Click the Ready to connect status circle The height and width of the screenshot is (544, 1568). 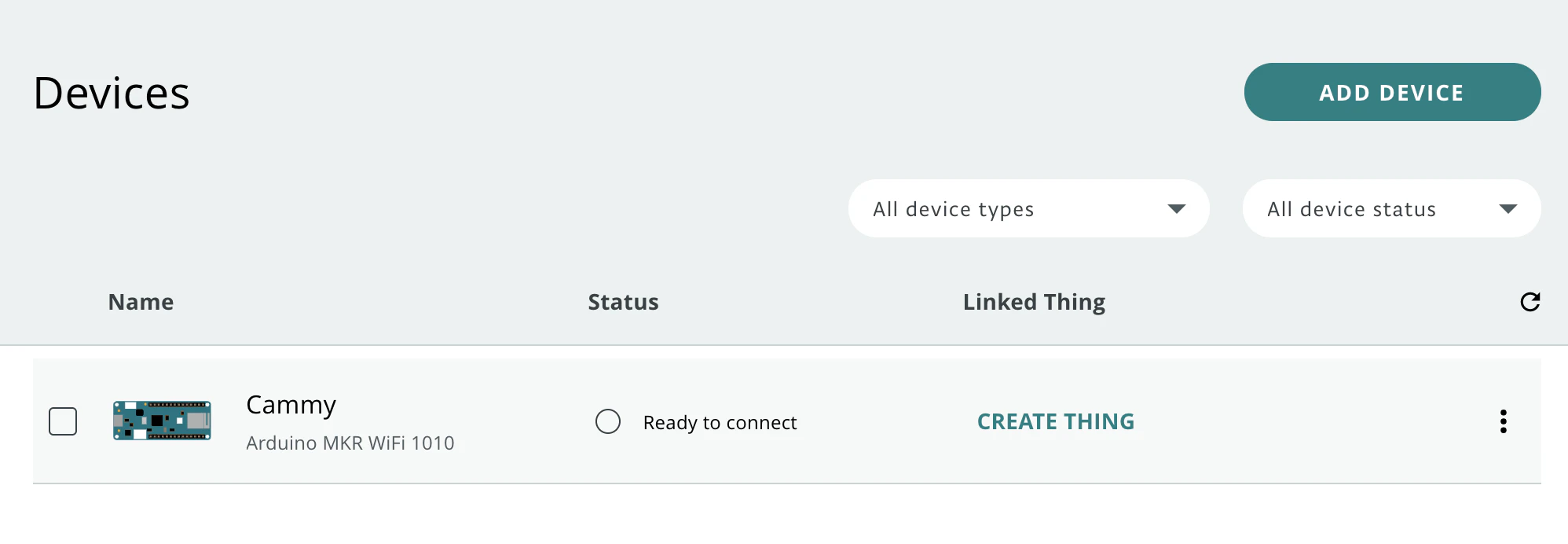pos(608,421)
